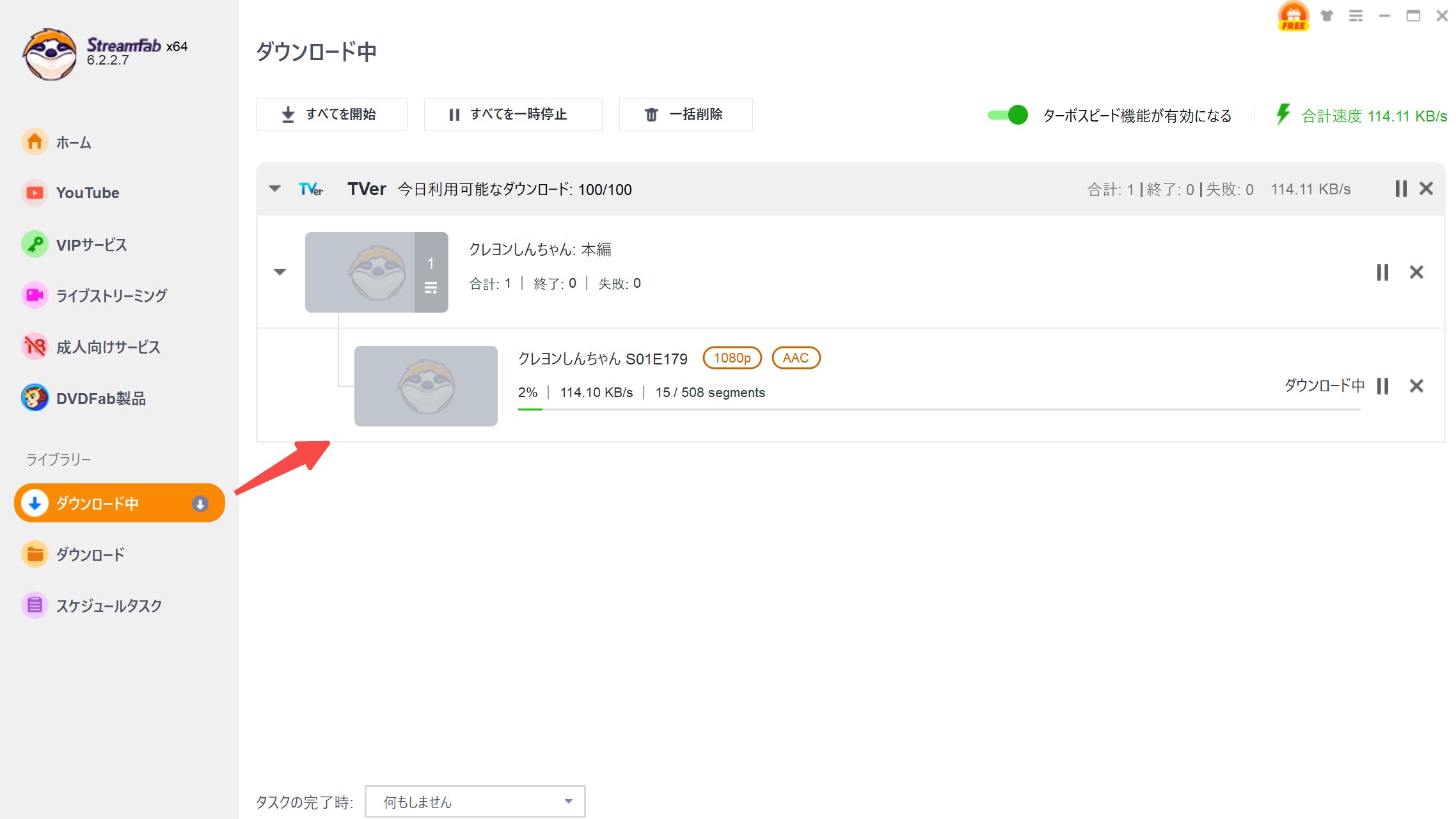Open 成人向けサービス in sidebar
Screen dimensions: 1456x819
[x=91, y=347]
